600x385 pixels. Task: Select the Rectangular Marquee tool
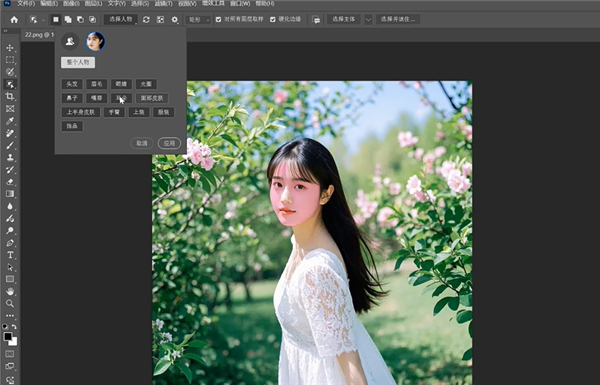point(10,60)
